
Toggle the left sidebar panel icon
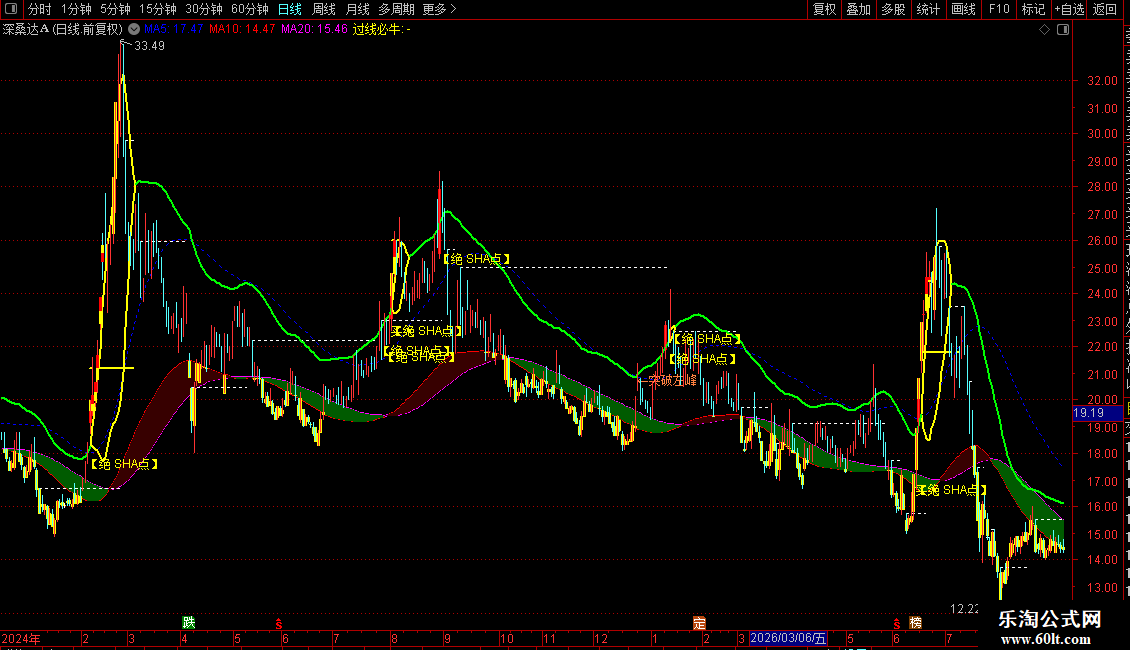[11, 9]
